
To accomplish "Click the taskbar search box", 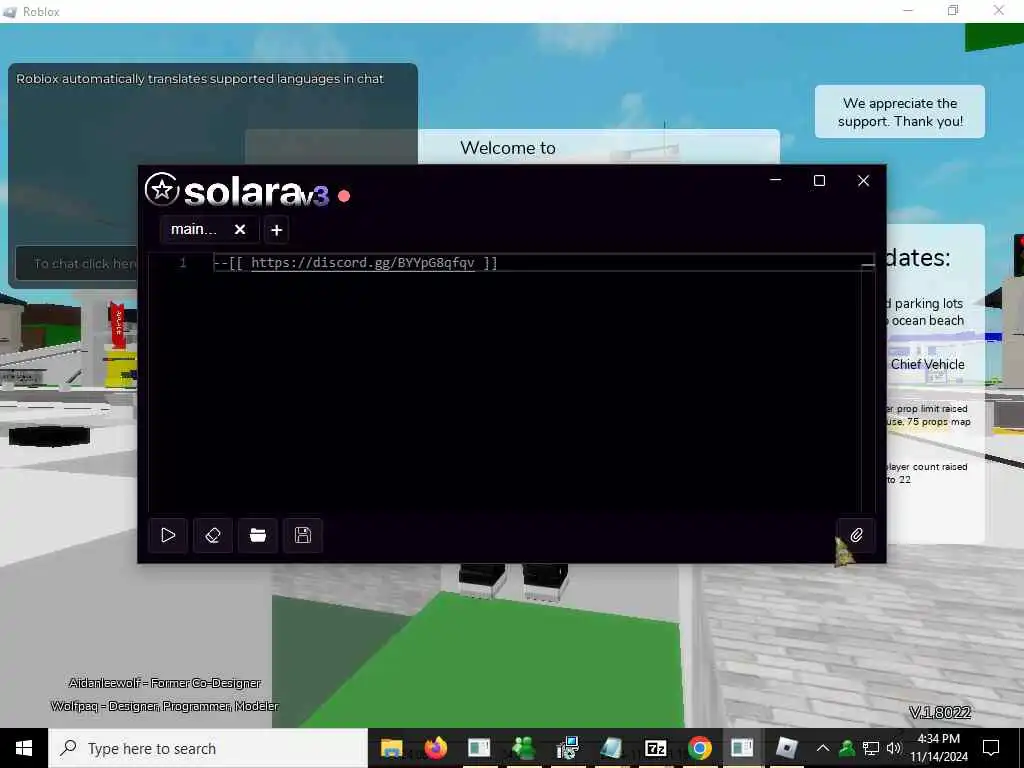I will (x=208, y=748).
